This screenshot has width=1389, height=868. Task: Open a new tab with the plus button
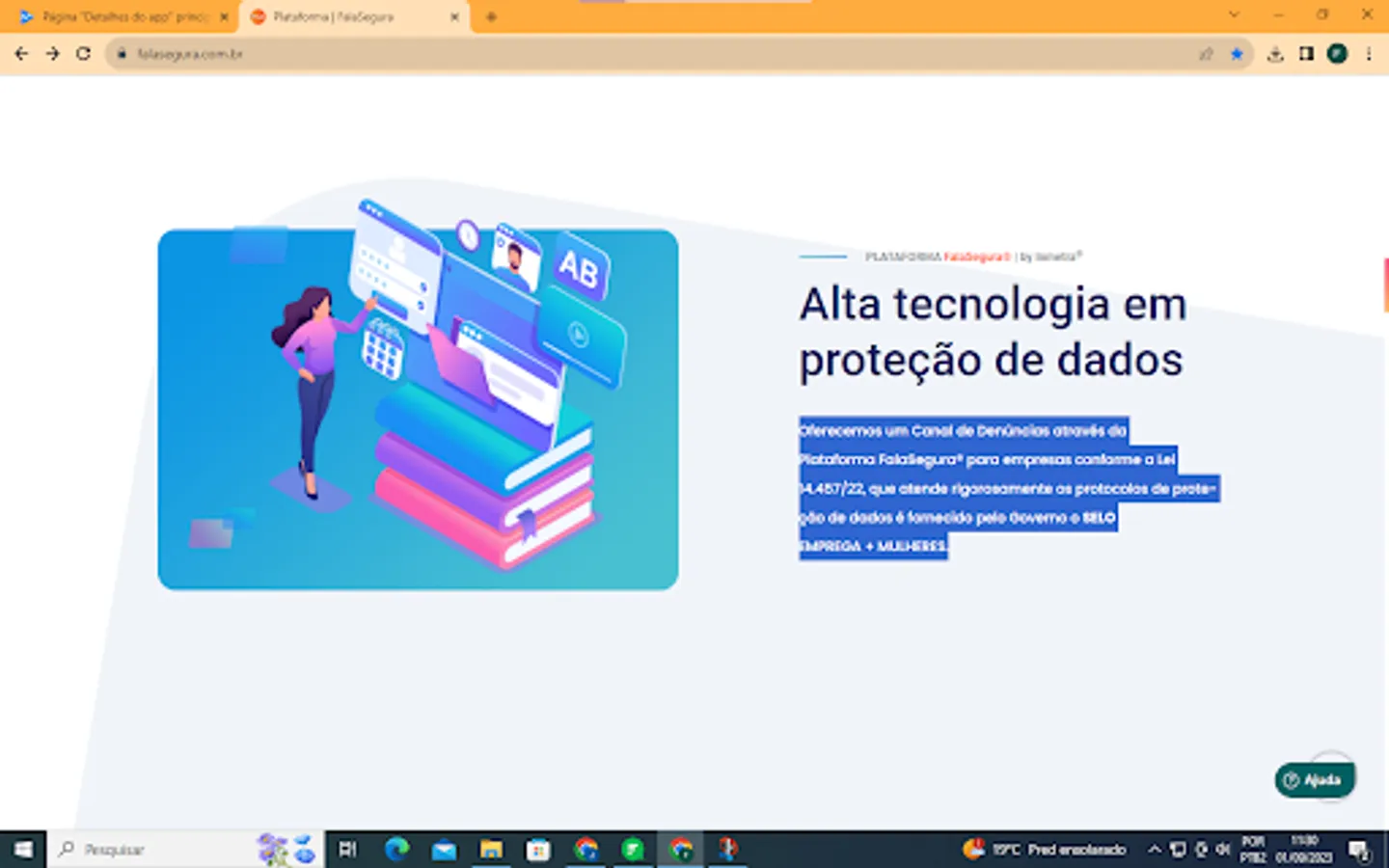coord(491,16)
